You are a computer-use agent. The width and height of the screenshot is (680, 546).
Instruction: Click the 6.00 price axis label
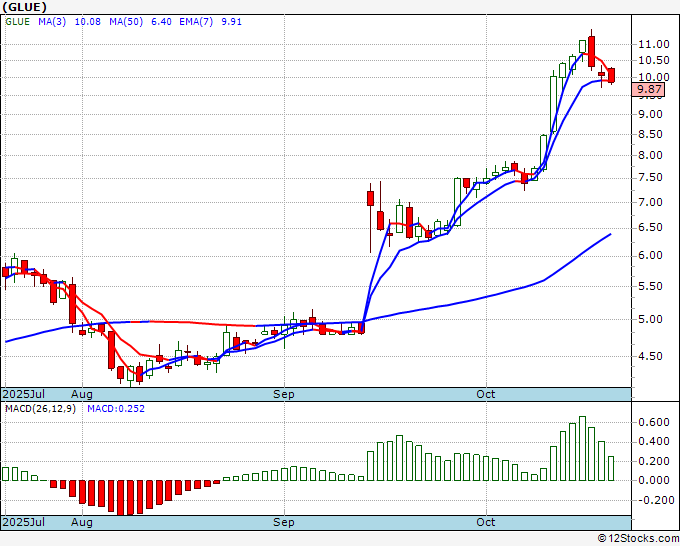click(651, 256)
